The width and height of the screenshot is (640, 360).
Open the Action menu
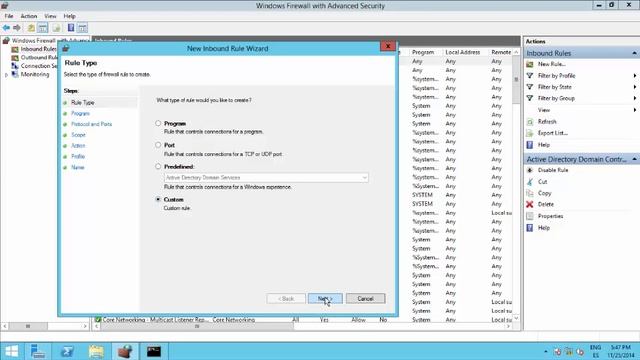coord(29,16)
